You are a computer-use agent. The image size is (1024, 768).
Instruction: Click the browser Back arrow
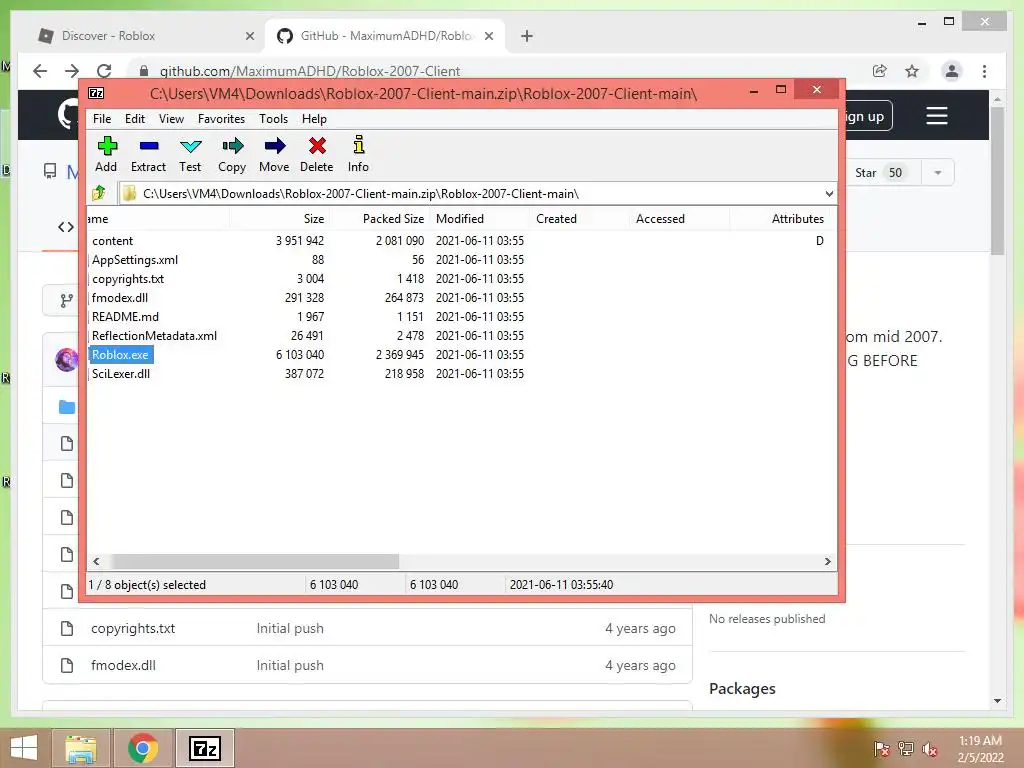coord(40,71)
